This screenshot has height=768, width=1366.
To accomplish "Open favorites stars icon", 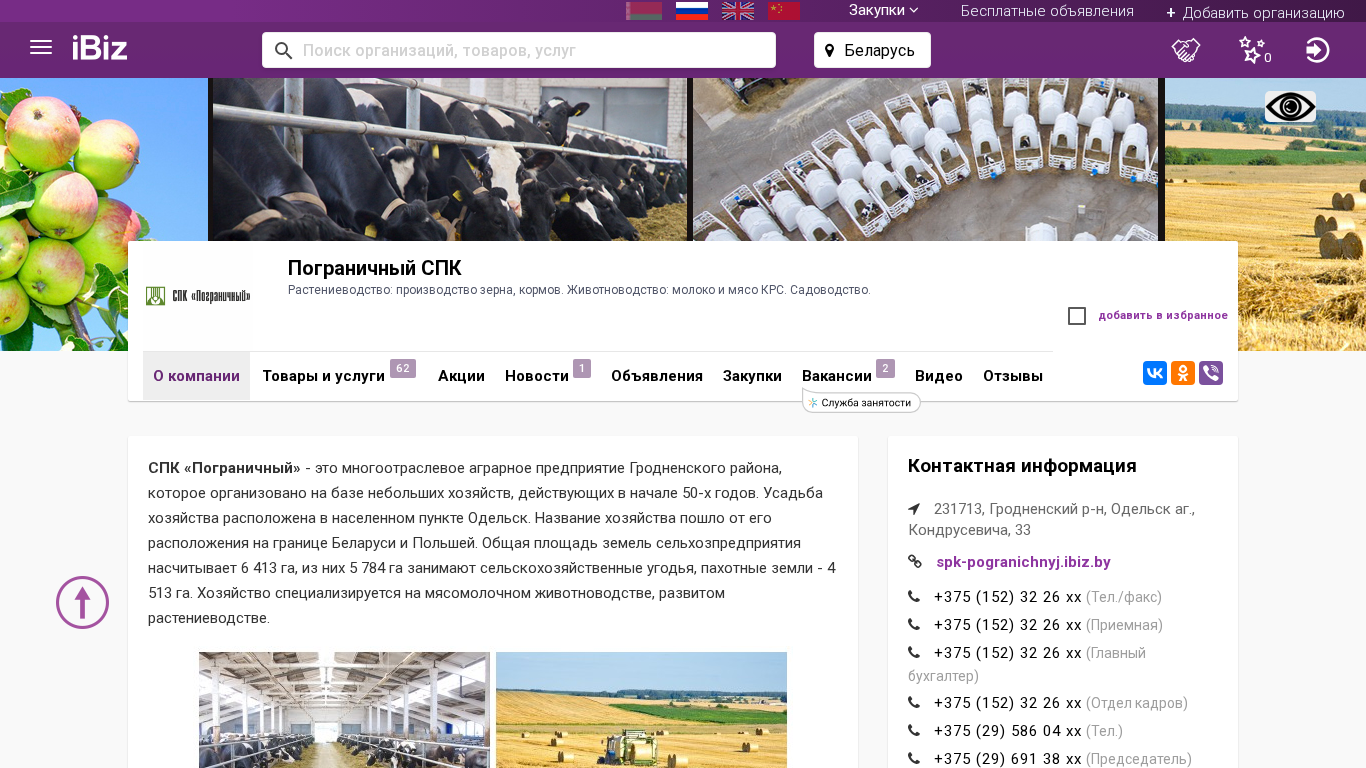I will coord(1251,49).
